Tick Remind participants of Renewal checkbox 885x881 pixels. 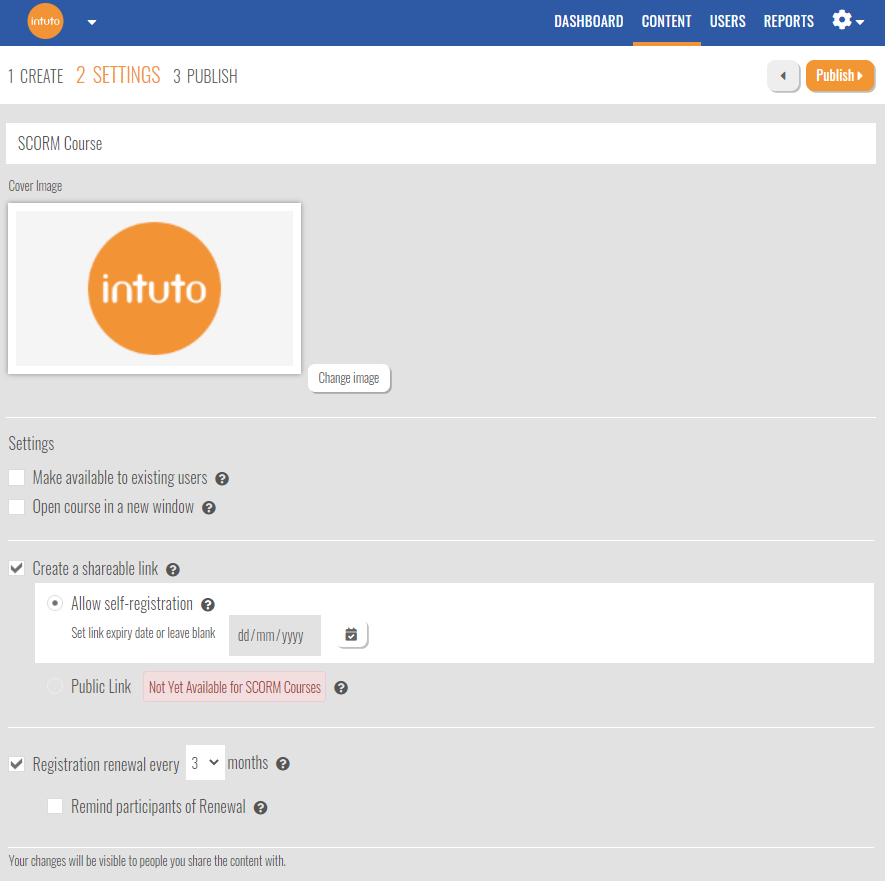coord(55,806)
